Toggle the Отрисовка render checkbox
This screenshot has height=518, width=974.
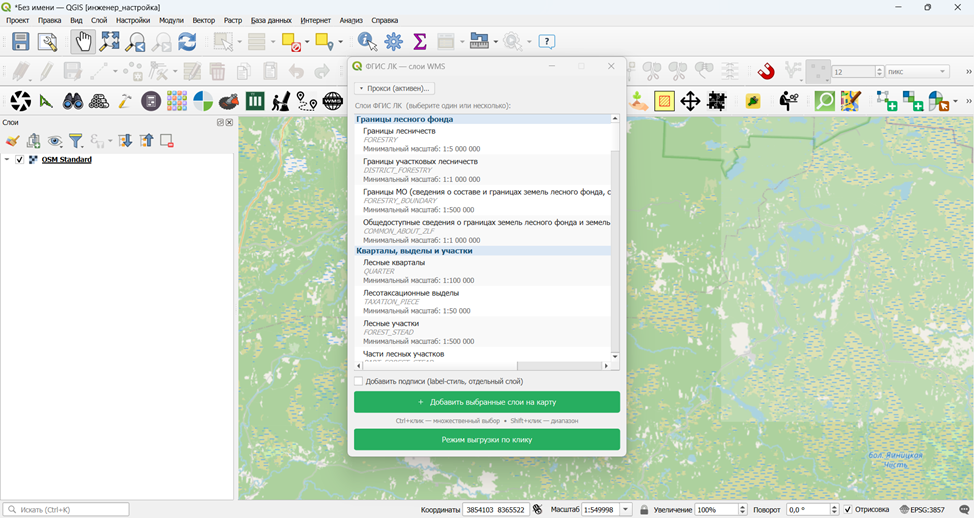click(x=848, y=509)
